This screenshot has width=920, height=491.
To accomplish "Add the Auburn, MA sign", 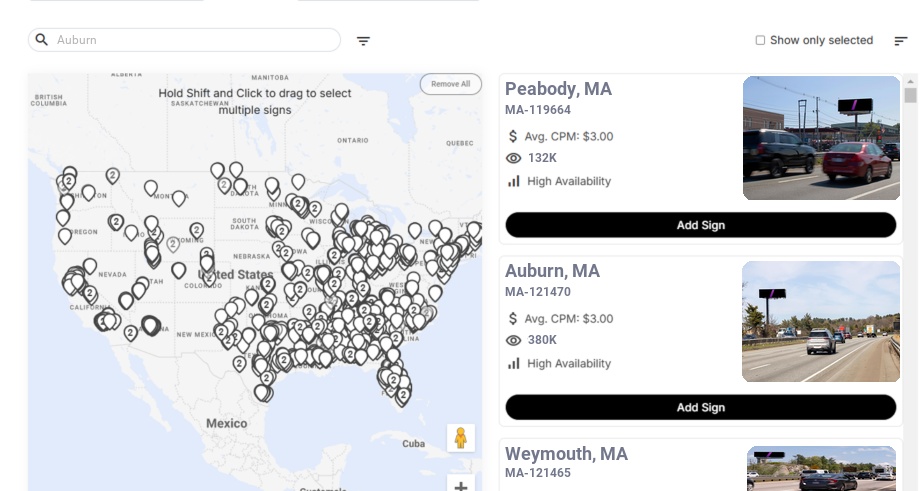I will coord(700,407).
